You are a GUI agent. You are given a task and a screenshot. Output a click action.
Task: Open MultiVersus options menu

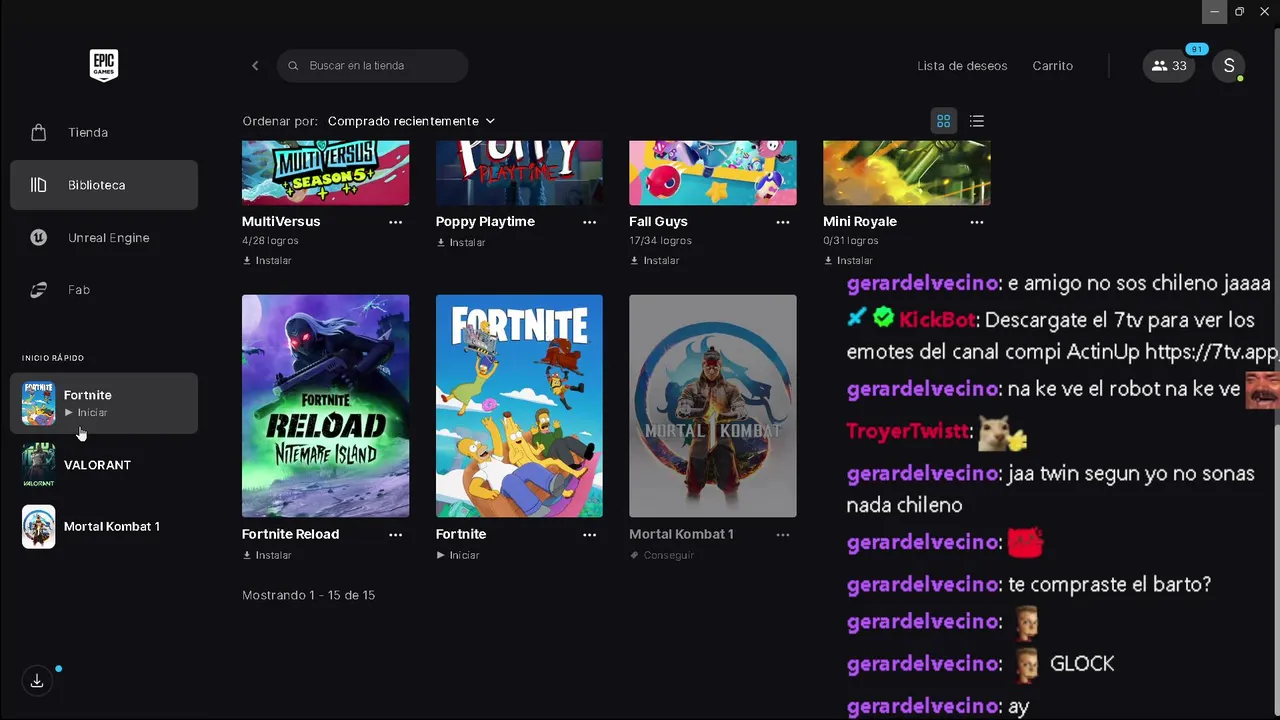pyautogui.click(x=395, y=222)
